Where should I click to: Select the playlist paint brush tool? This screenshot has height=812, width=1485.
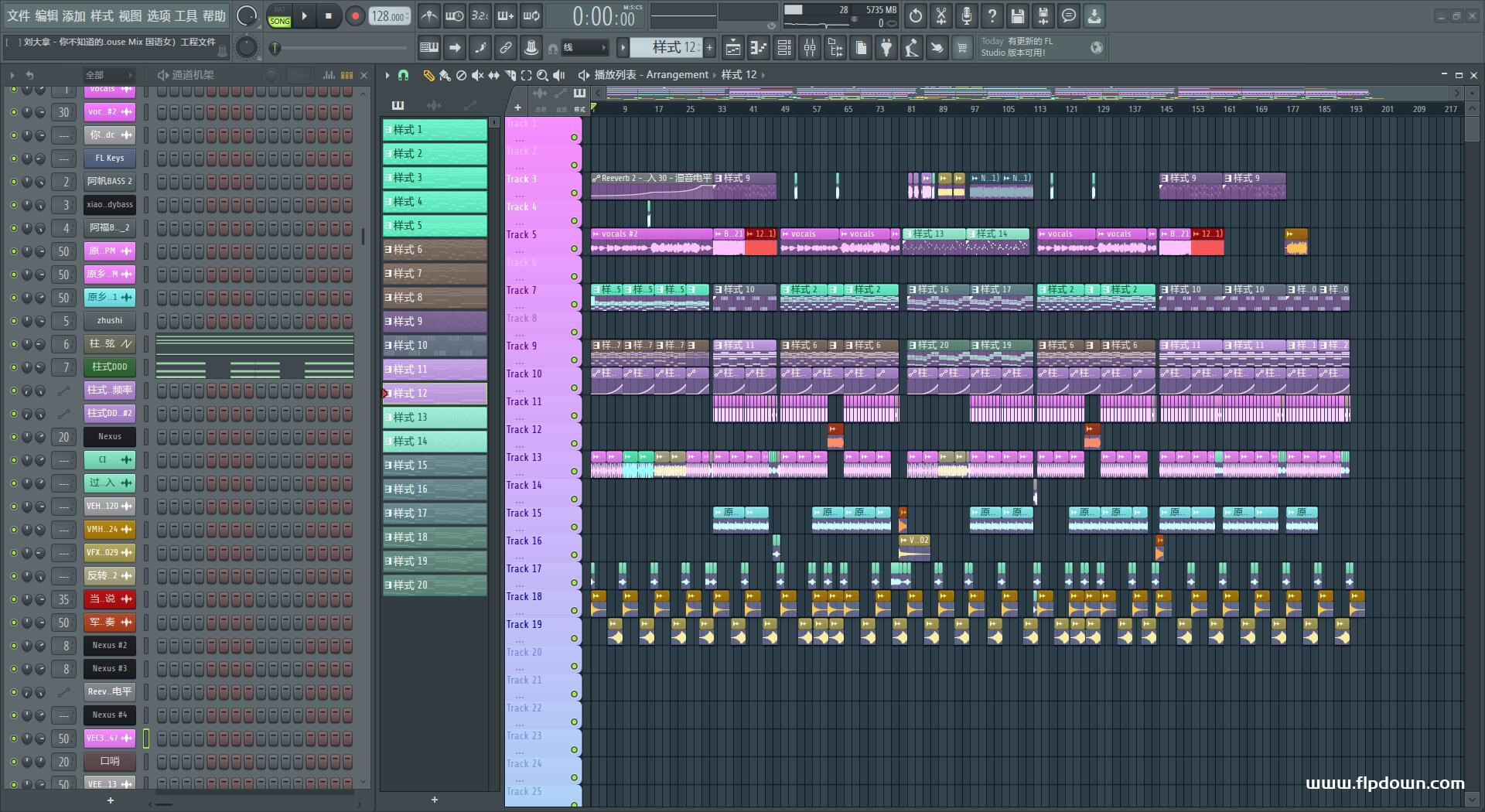click(445, 75)
